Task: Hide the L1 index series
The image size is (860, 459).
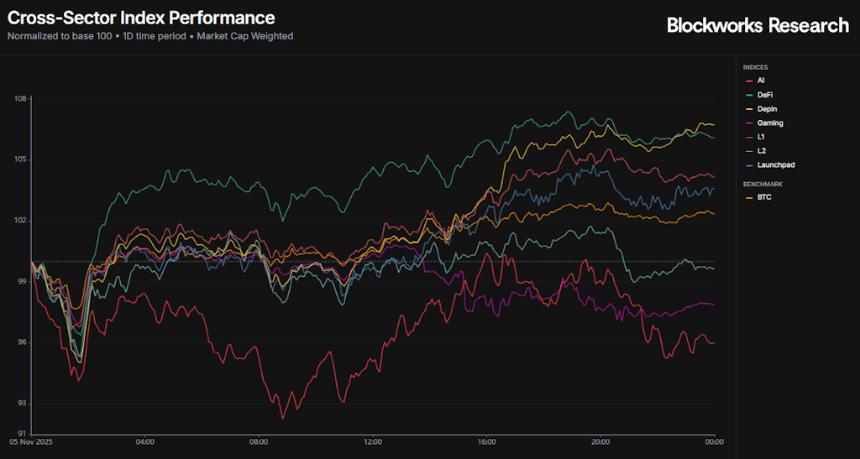Action: (x=761, y=136)
